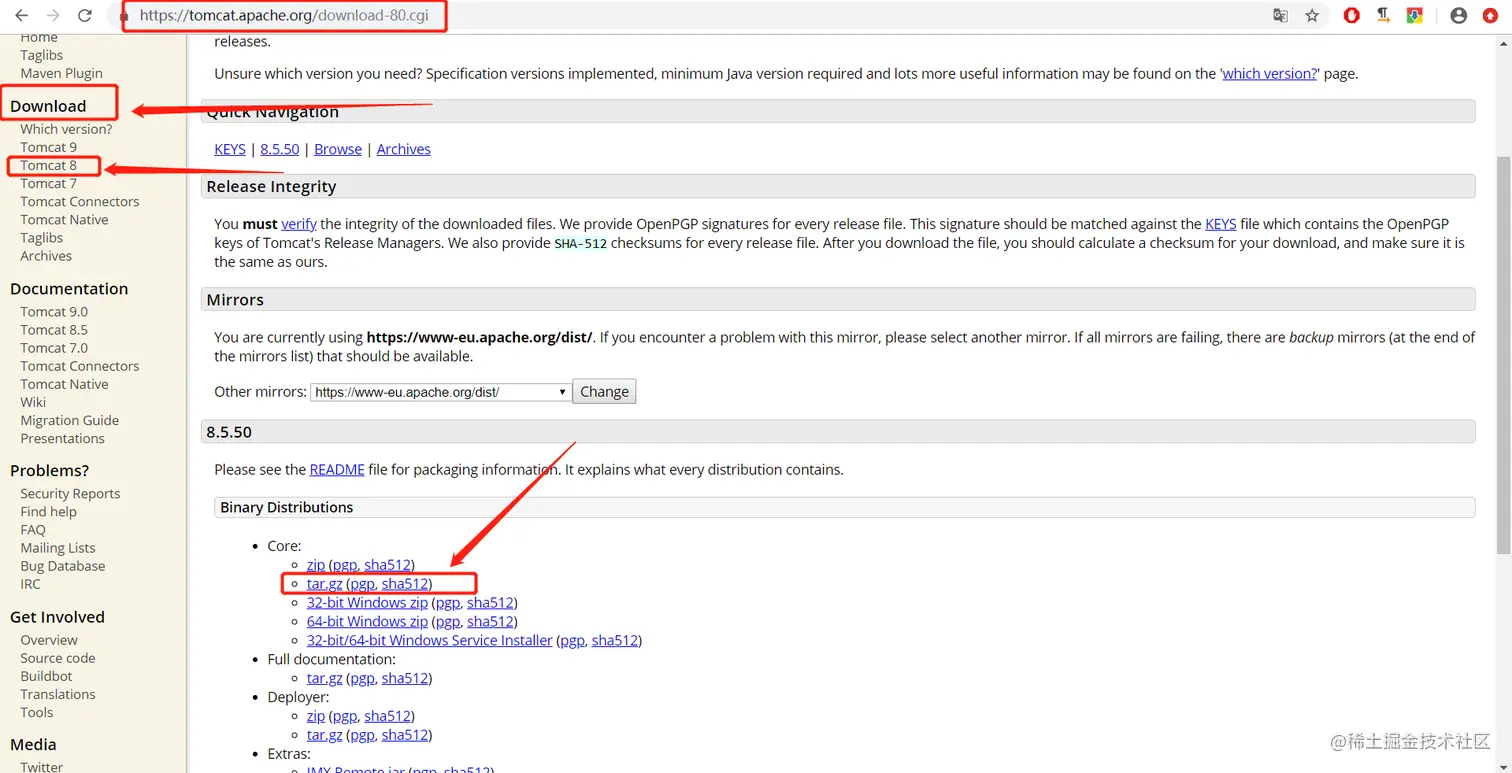Open Archives in the Download sidebar section
Screen dimensions: 1512x773
point(46,256)
